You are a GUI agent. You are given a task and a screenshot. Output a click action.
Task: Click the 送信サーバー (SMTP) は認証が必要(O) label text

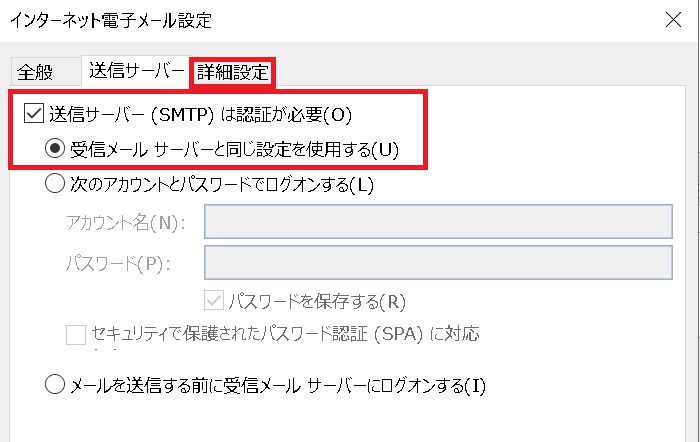click(x=200, y=115)
